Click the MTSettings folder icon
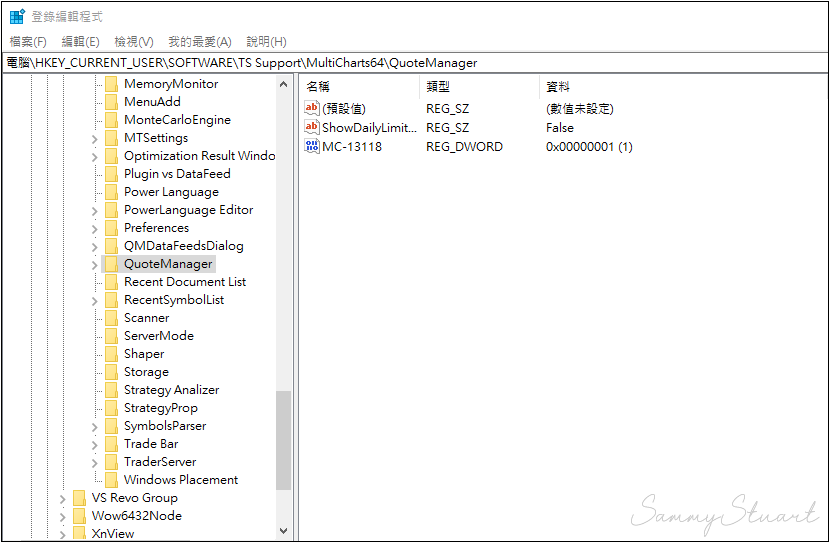The width and height of the screenshot is (830, 543). [111, 138]
